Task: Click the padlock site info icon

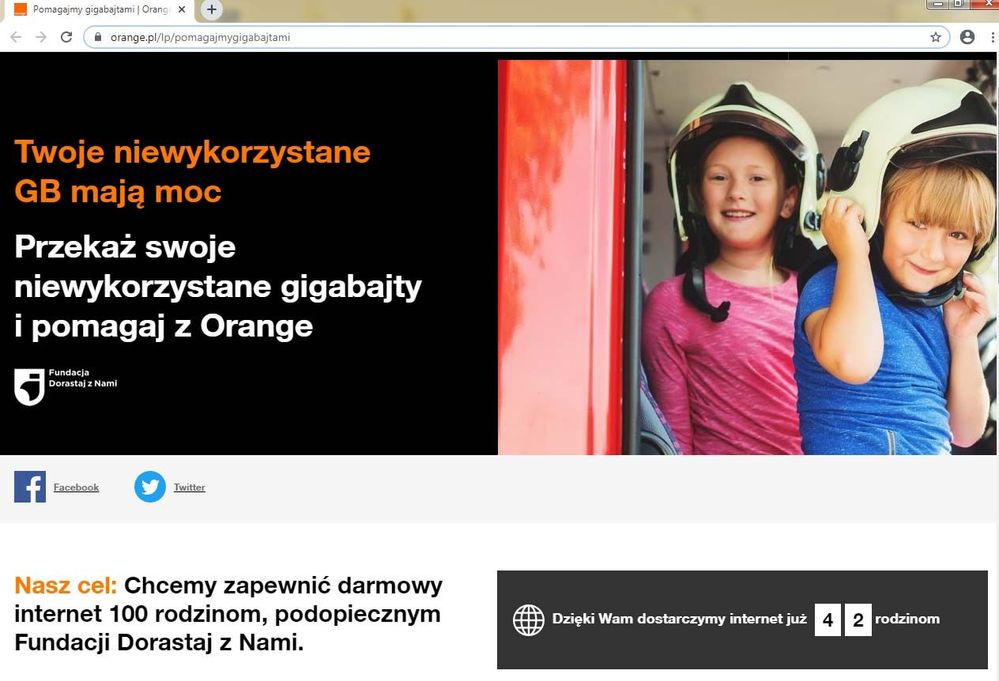Action: (97, 37)
